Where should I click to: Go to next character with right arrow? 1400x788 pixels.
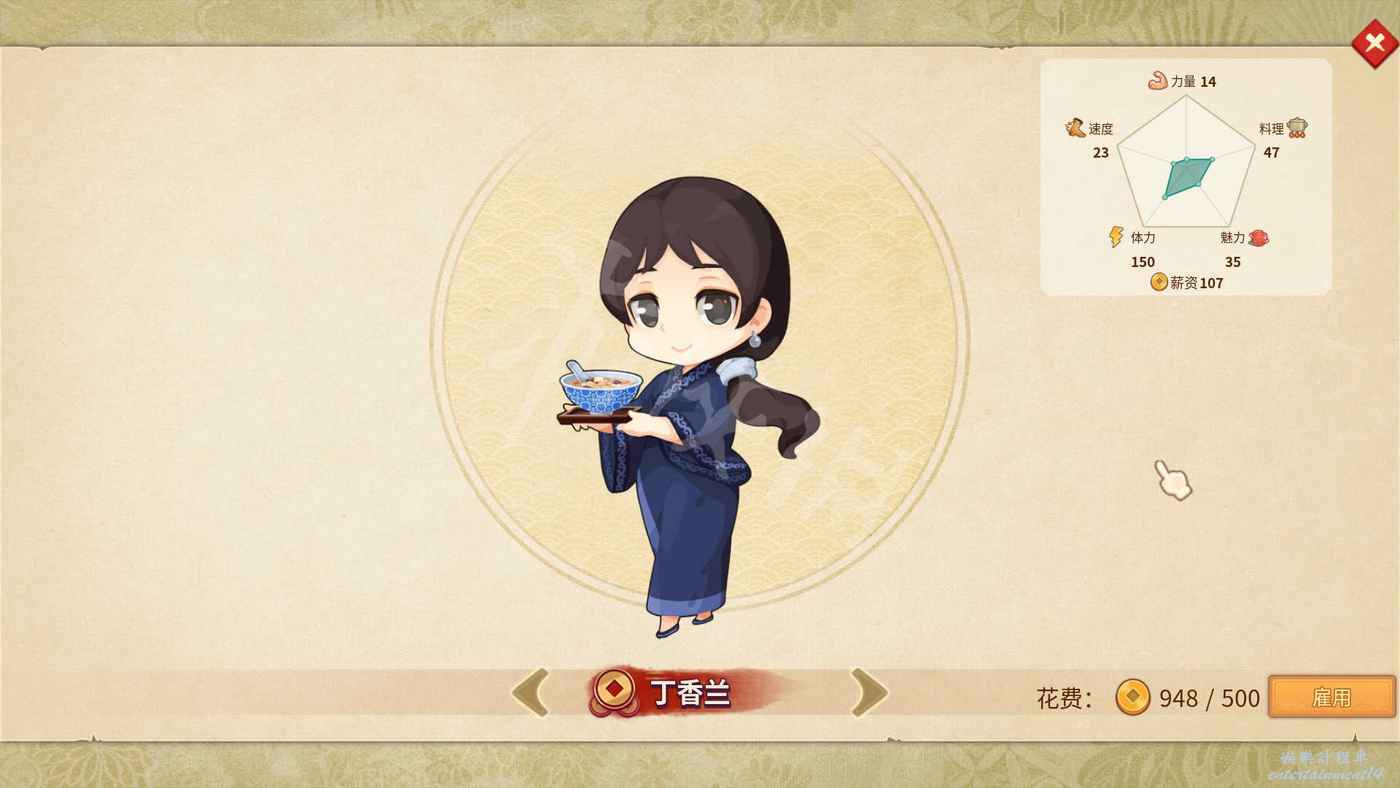[869, 692]
